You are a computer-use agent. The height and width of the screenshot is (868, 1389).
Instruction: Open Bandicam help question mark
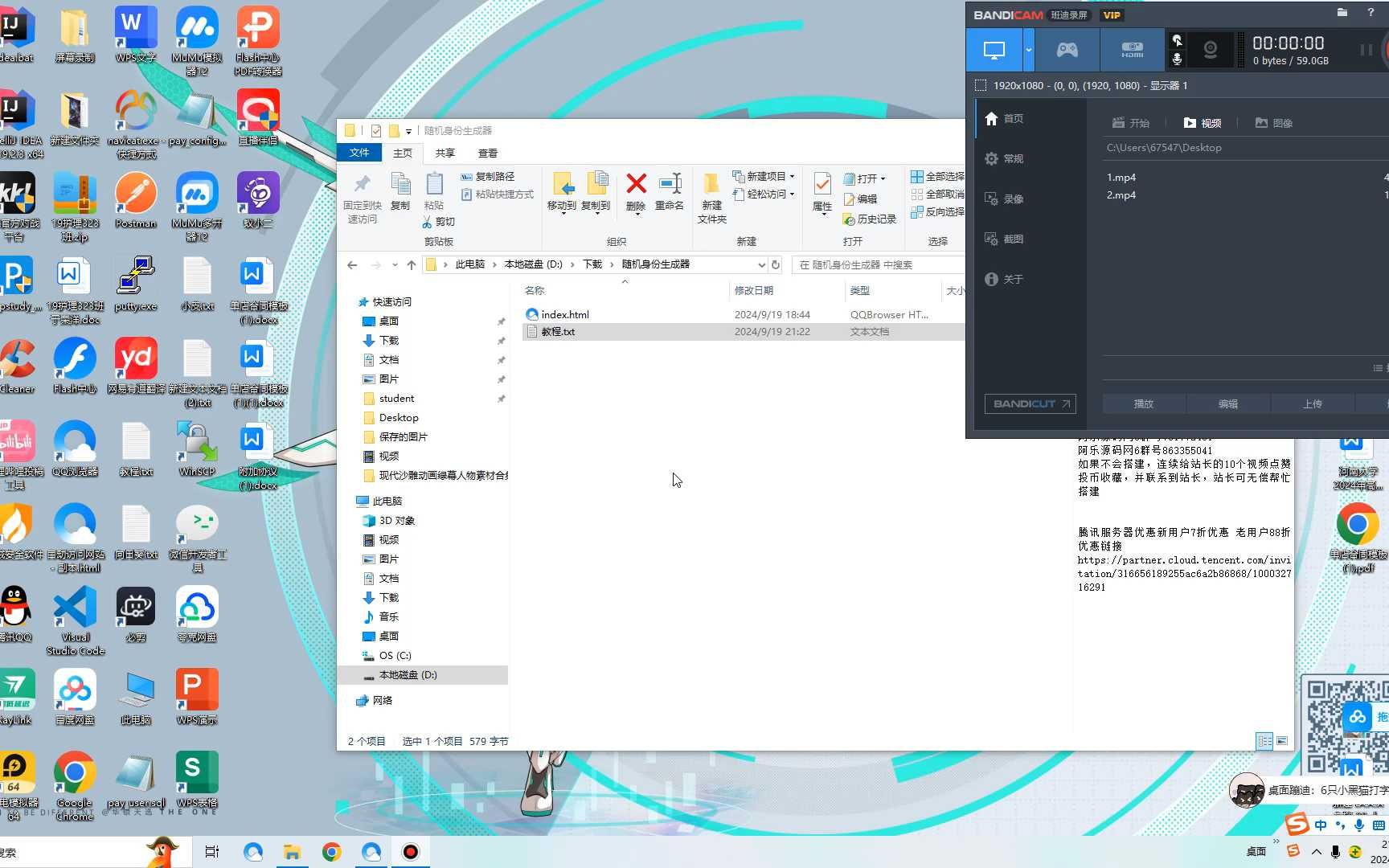[1371, 12]
